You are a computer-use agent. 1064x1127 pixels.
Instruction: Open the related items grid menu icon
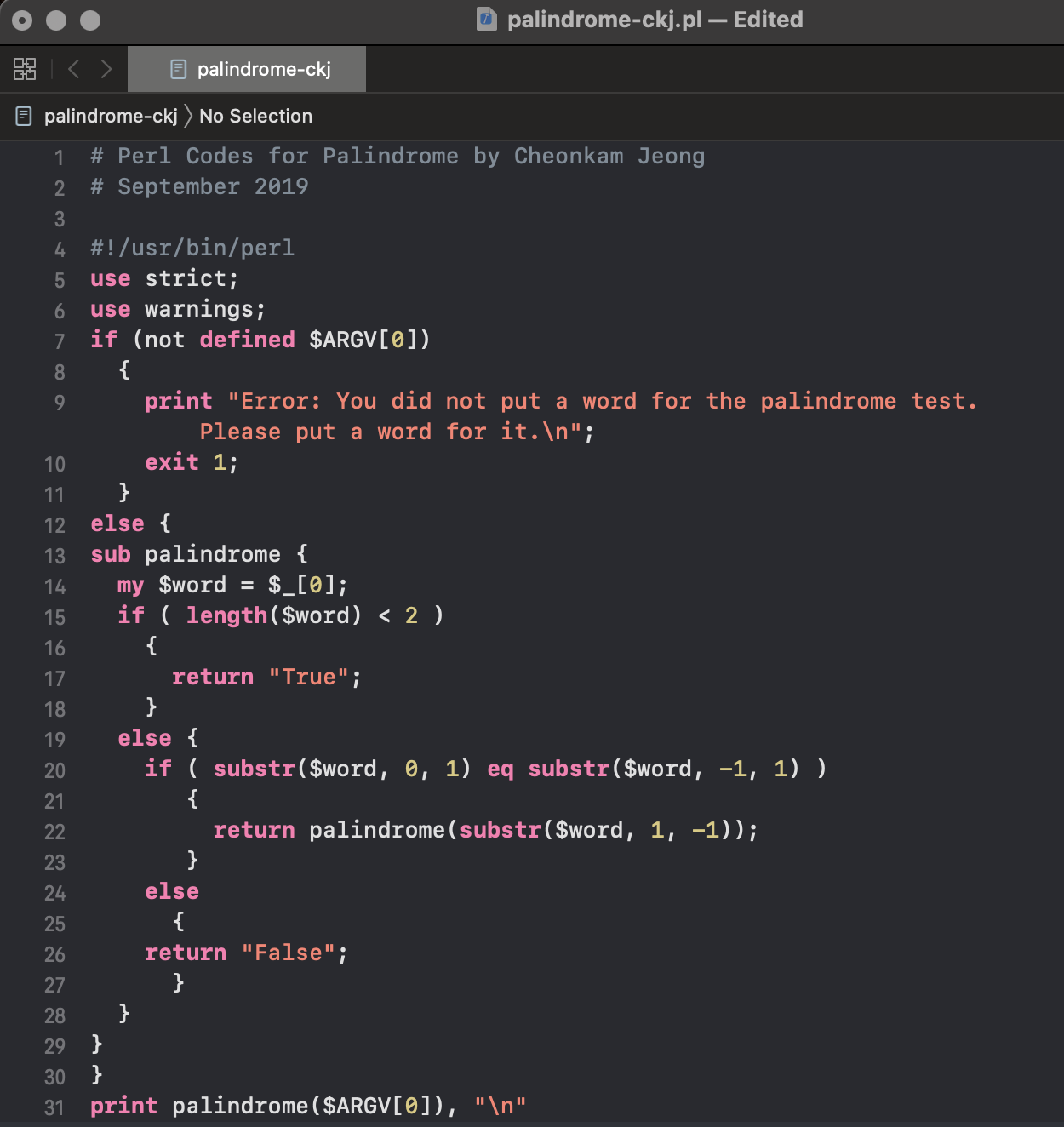pyautogui.click(x=25, y=69)
